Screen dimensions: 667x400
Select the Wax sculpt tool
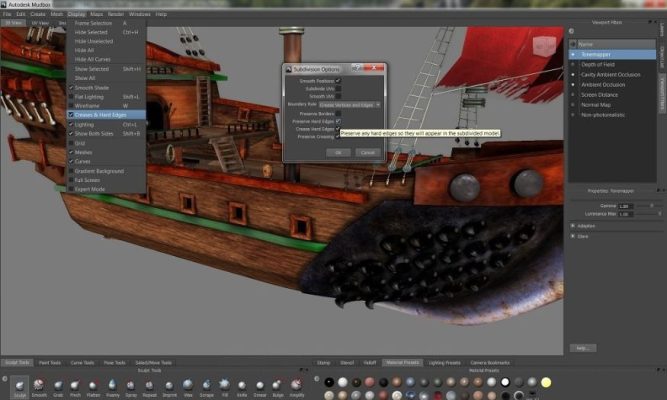click(186, 383)
